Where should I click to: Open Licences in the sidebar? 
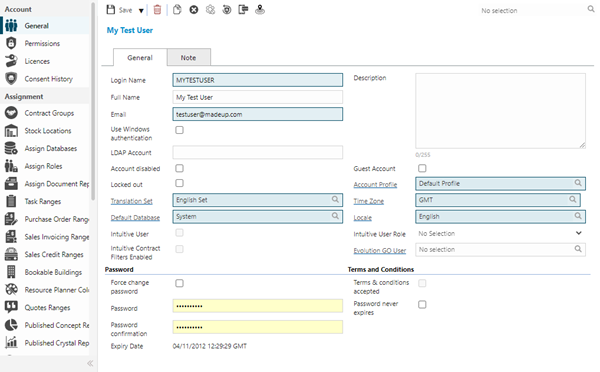tap(37, 61)
